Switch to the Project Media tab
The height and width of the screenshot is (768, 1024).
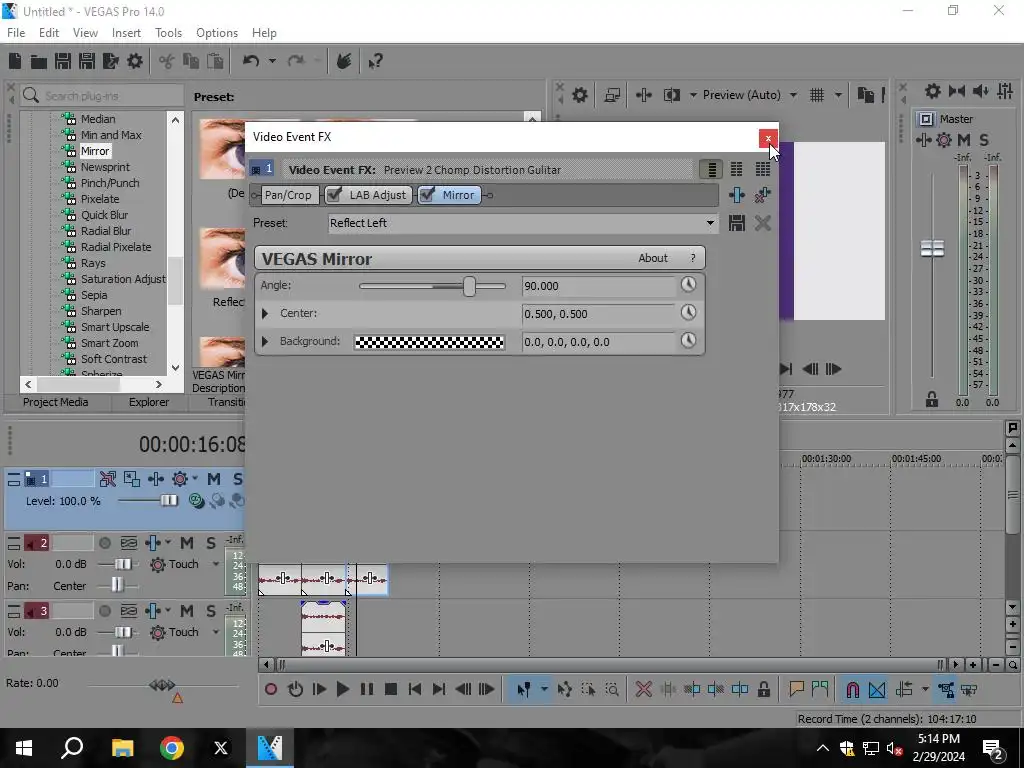[x=56, y=402]
